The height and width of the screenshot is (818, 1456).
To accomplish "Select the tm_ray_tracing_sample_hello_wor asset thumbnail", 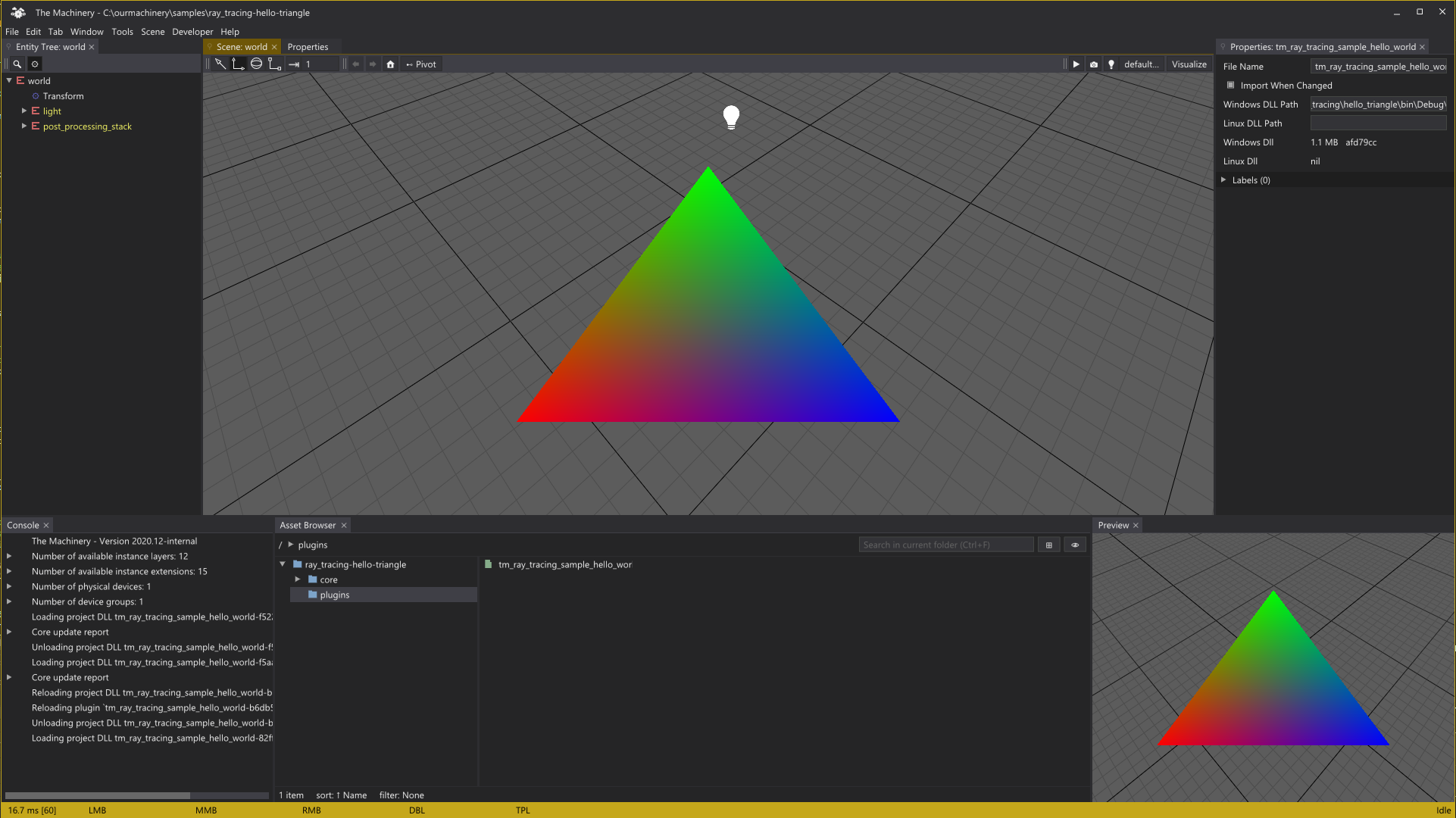I will pos(489,564).
